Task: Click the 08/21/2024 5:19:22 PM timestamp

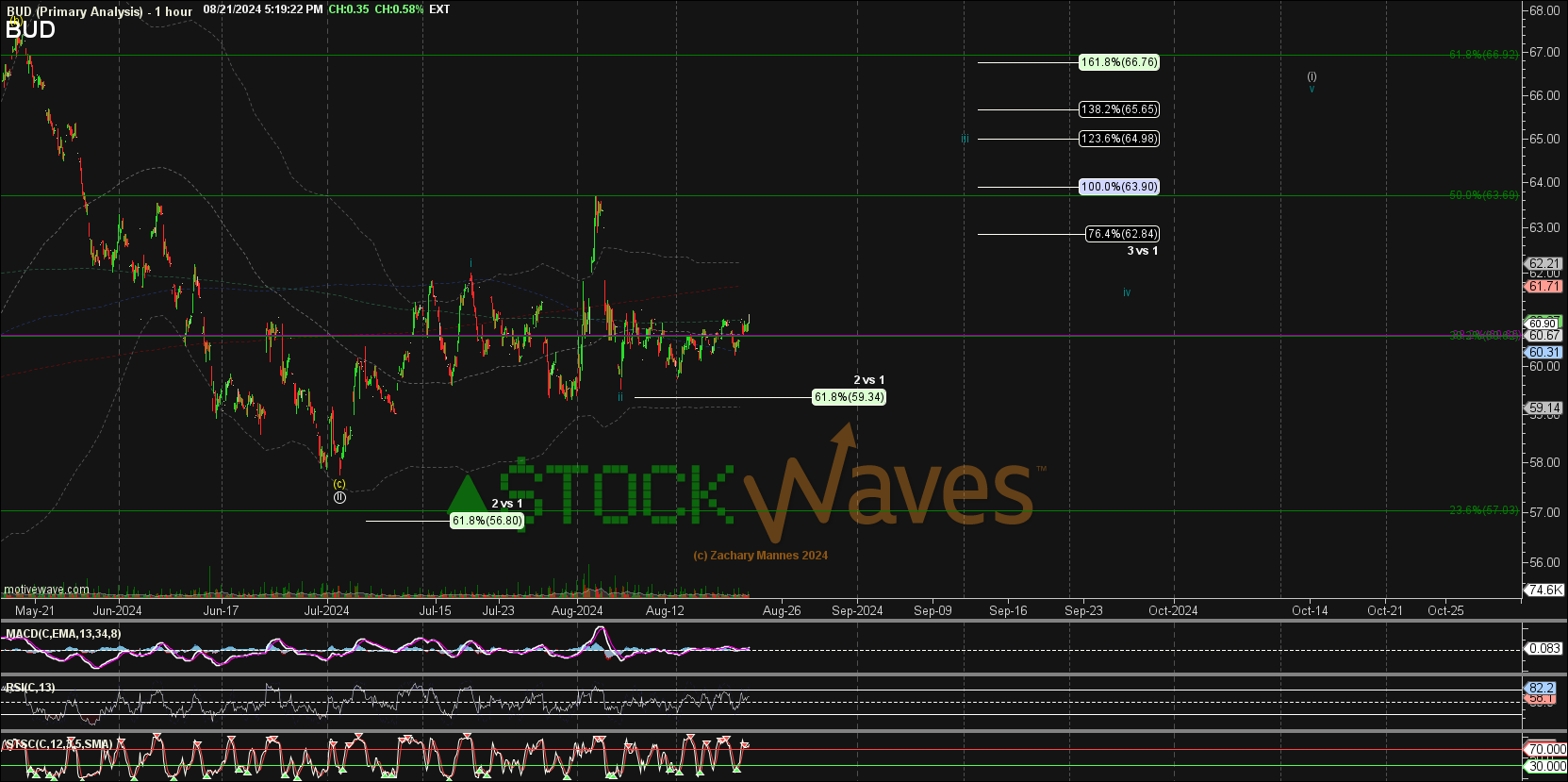Action: (263, 9)
